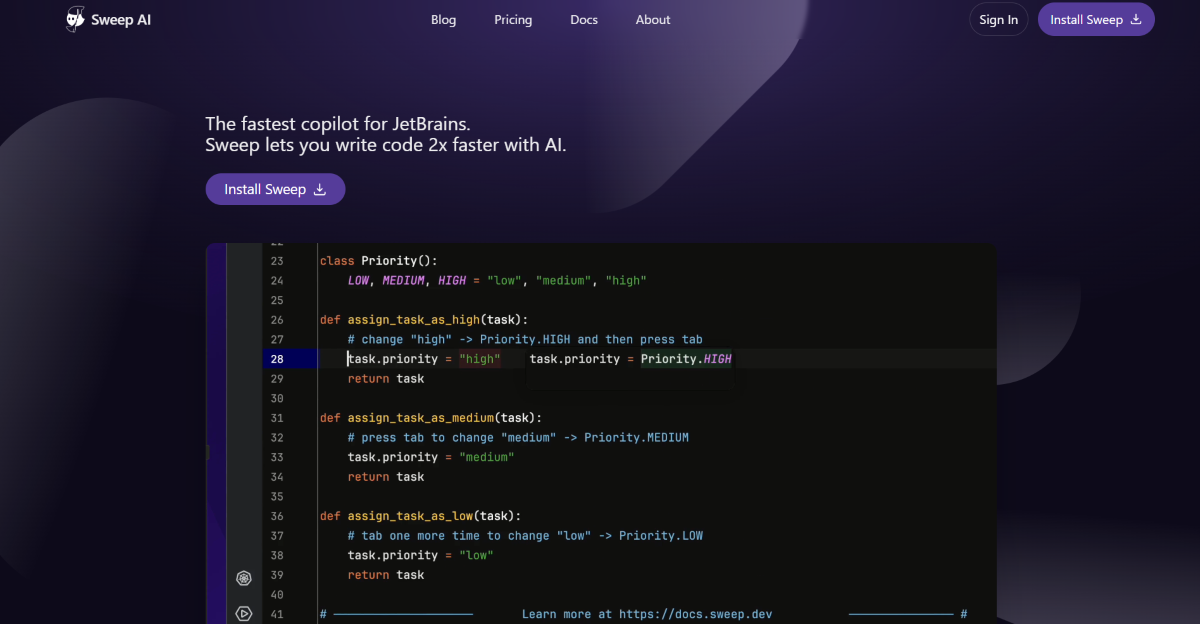Select About in the top navigation

point(653,20)
